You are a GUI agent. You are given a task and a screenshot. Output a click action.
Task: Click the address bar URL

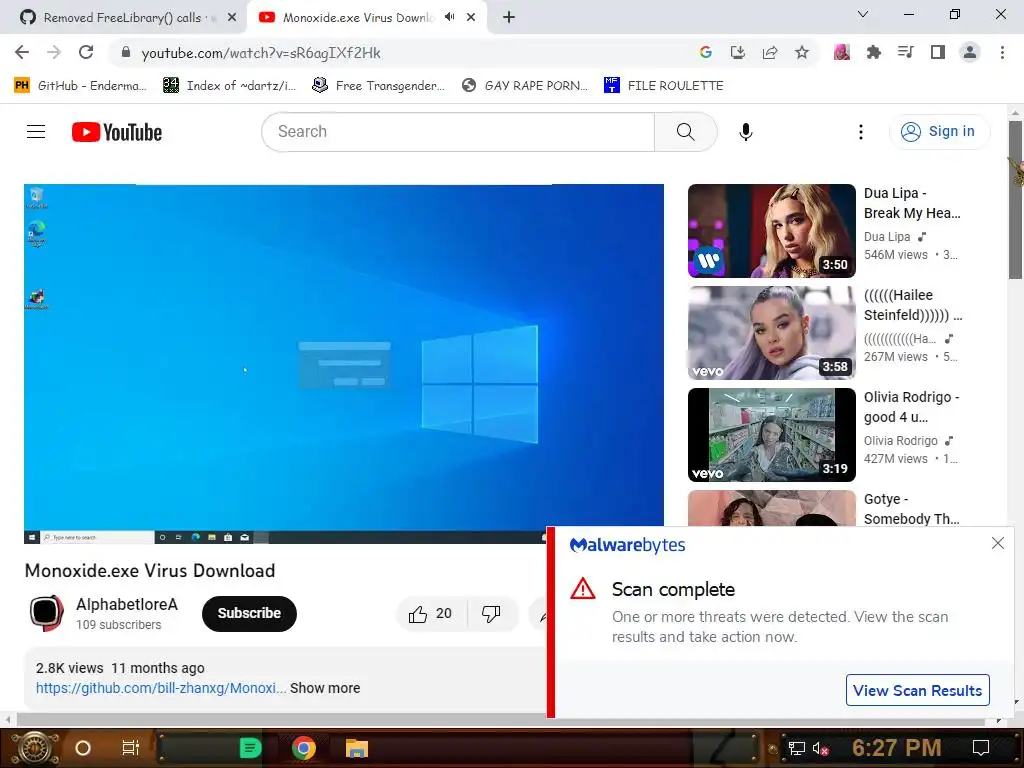click(261, 53)
